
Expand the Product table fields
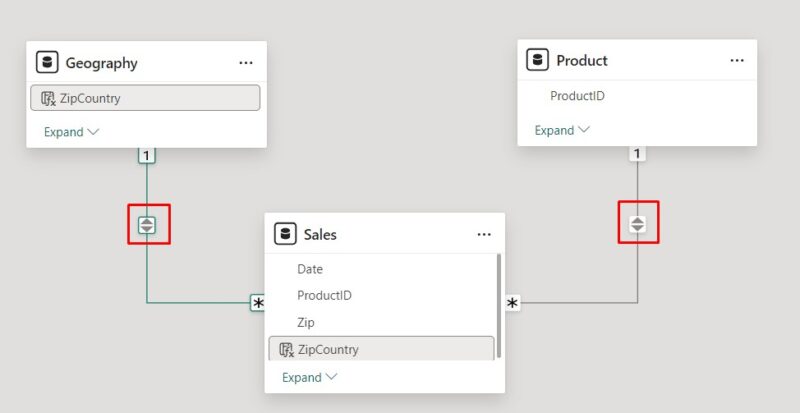pyautogui.click(x=562, y=130)
